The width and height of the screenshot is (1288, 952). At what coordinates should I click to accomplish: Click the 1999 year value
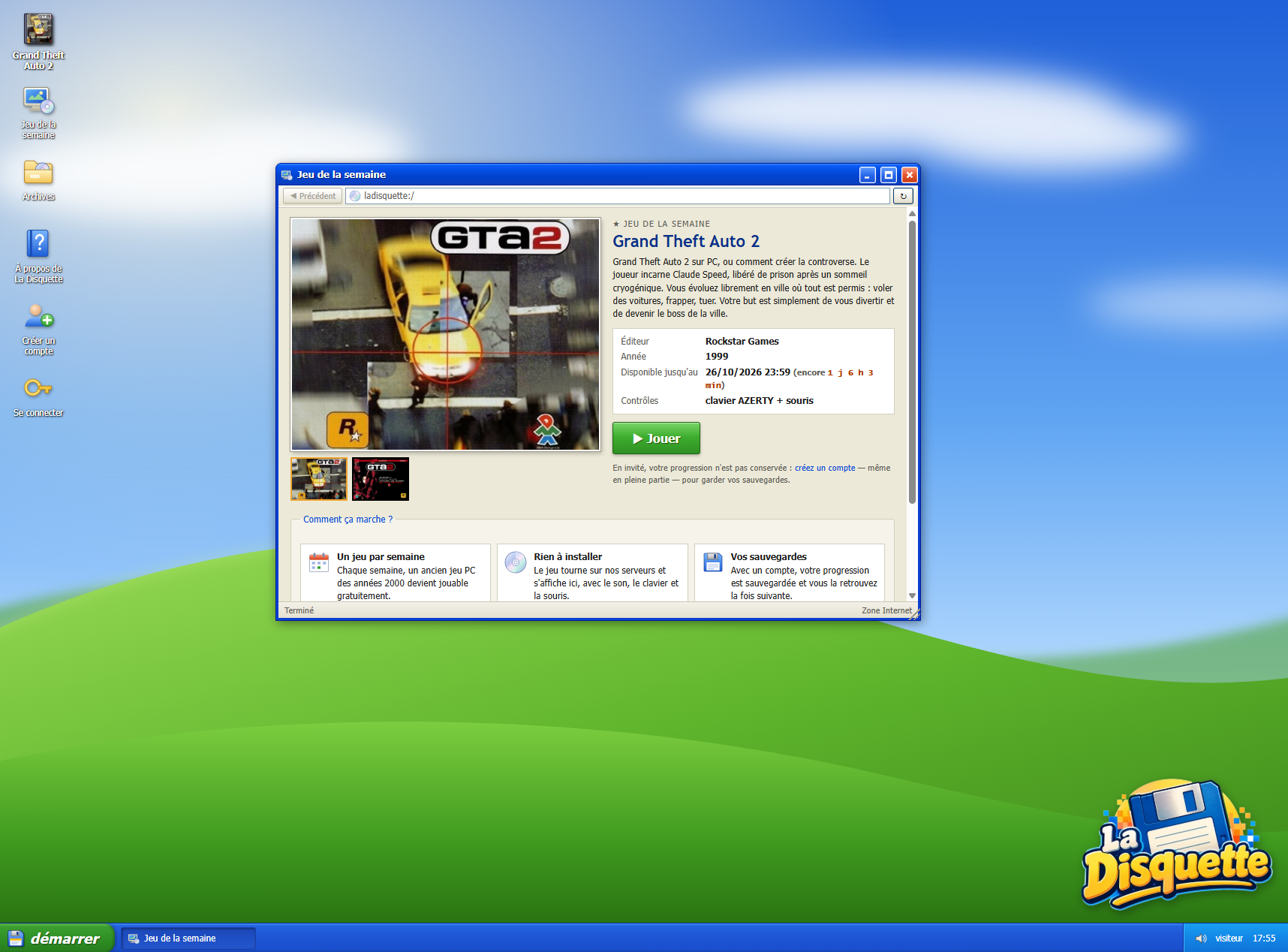[x=717, y=357]
